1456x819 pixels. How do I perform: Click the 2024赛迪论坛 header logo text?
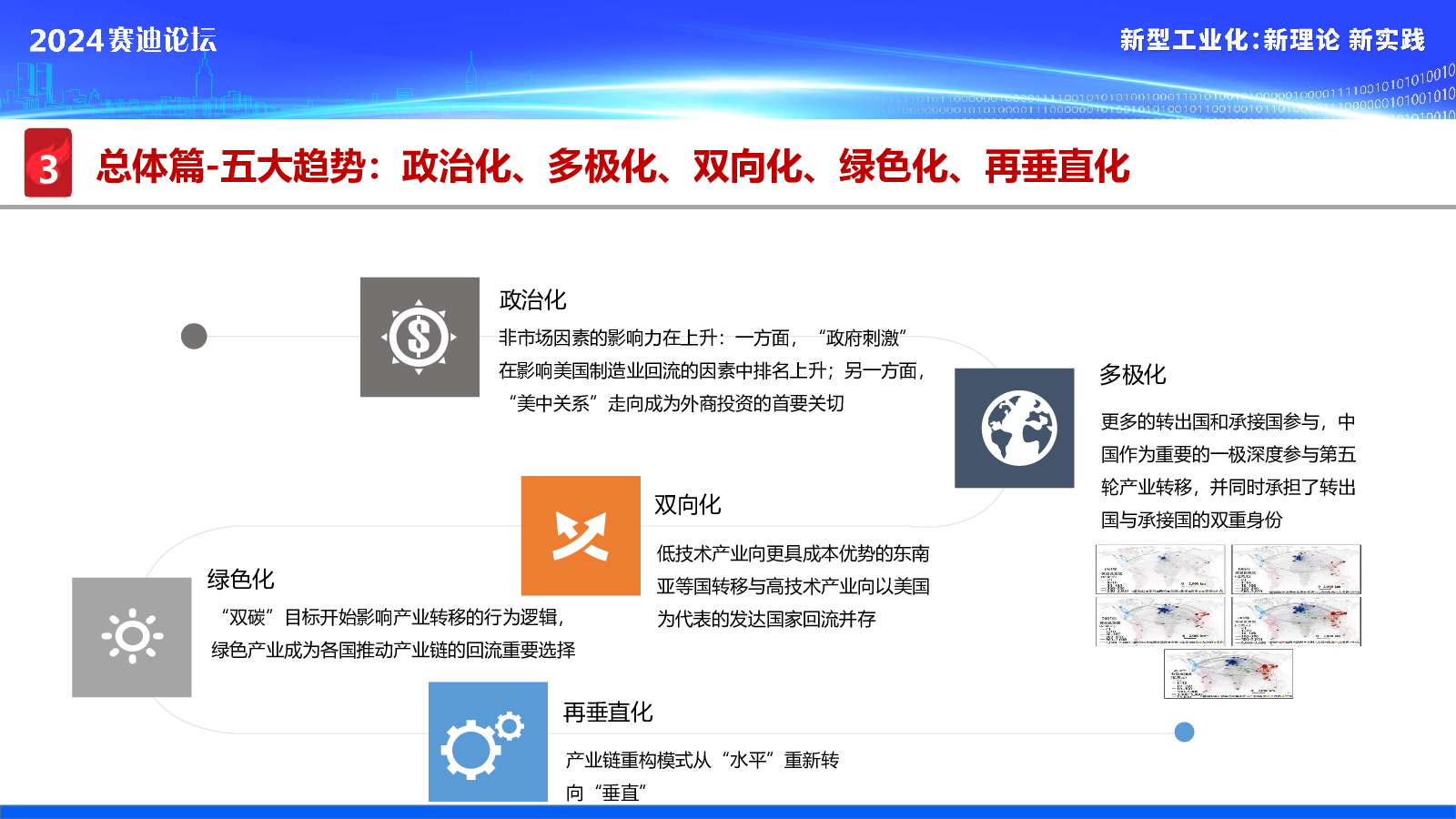tap(123, 40)
